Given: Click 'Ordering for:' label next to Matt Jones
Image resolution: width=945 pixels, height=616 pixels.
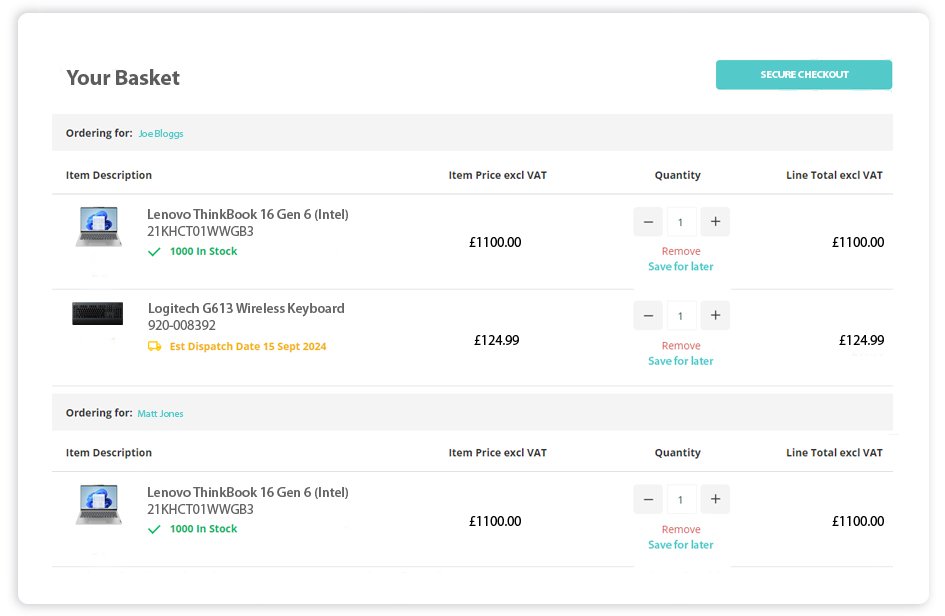Looking at the screenshot, I should pyautogui.click(x=99, y=413).
